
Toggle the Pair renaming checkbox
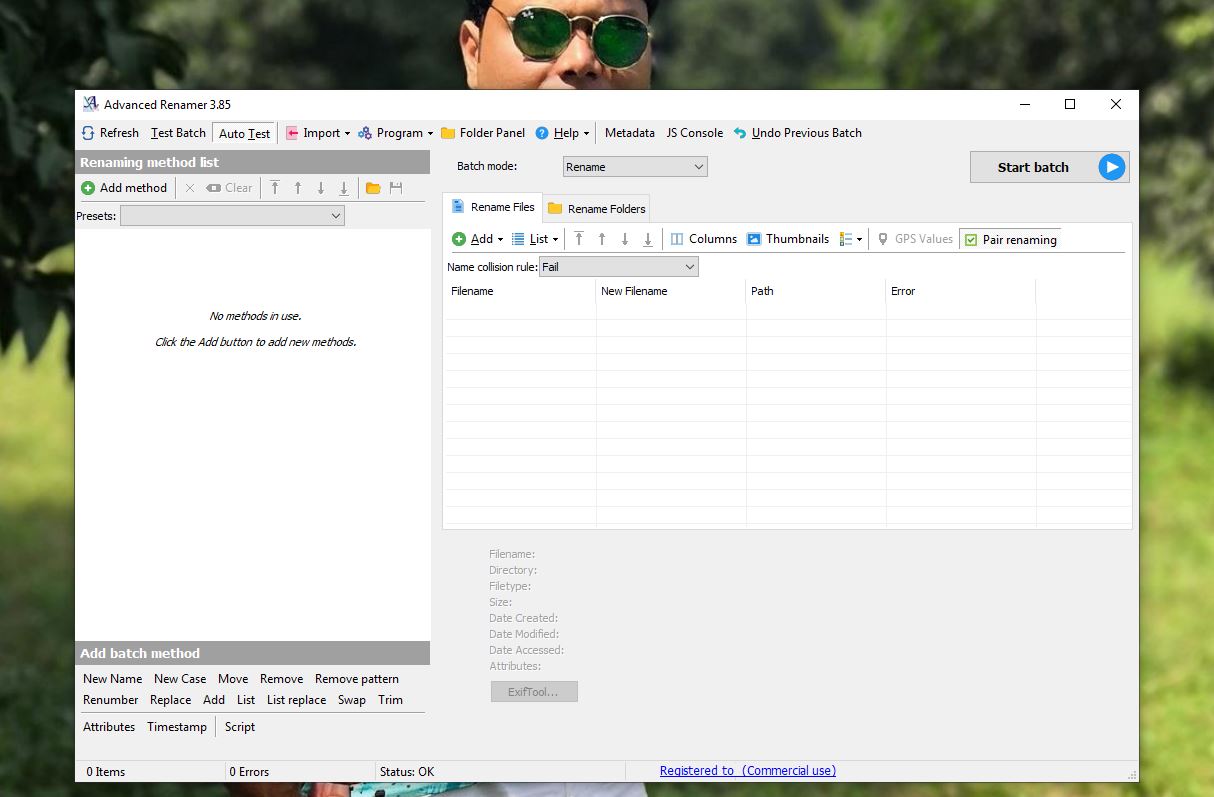[1010, 240]
